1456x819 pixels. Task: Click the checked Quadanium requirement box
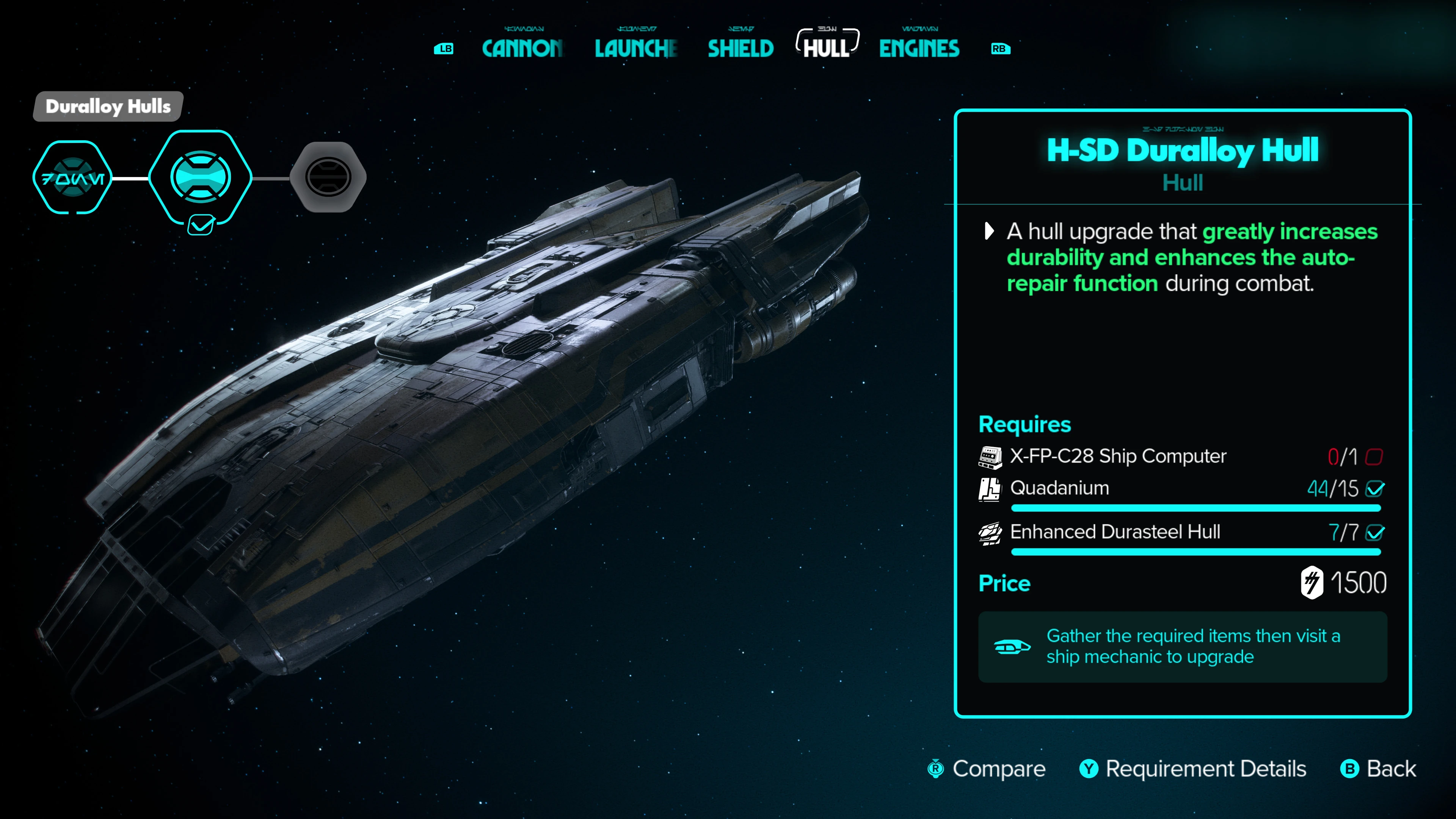point(1374,488)
